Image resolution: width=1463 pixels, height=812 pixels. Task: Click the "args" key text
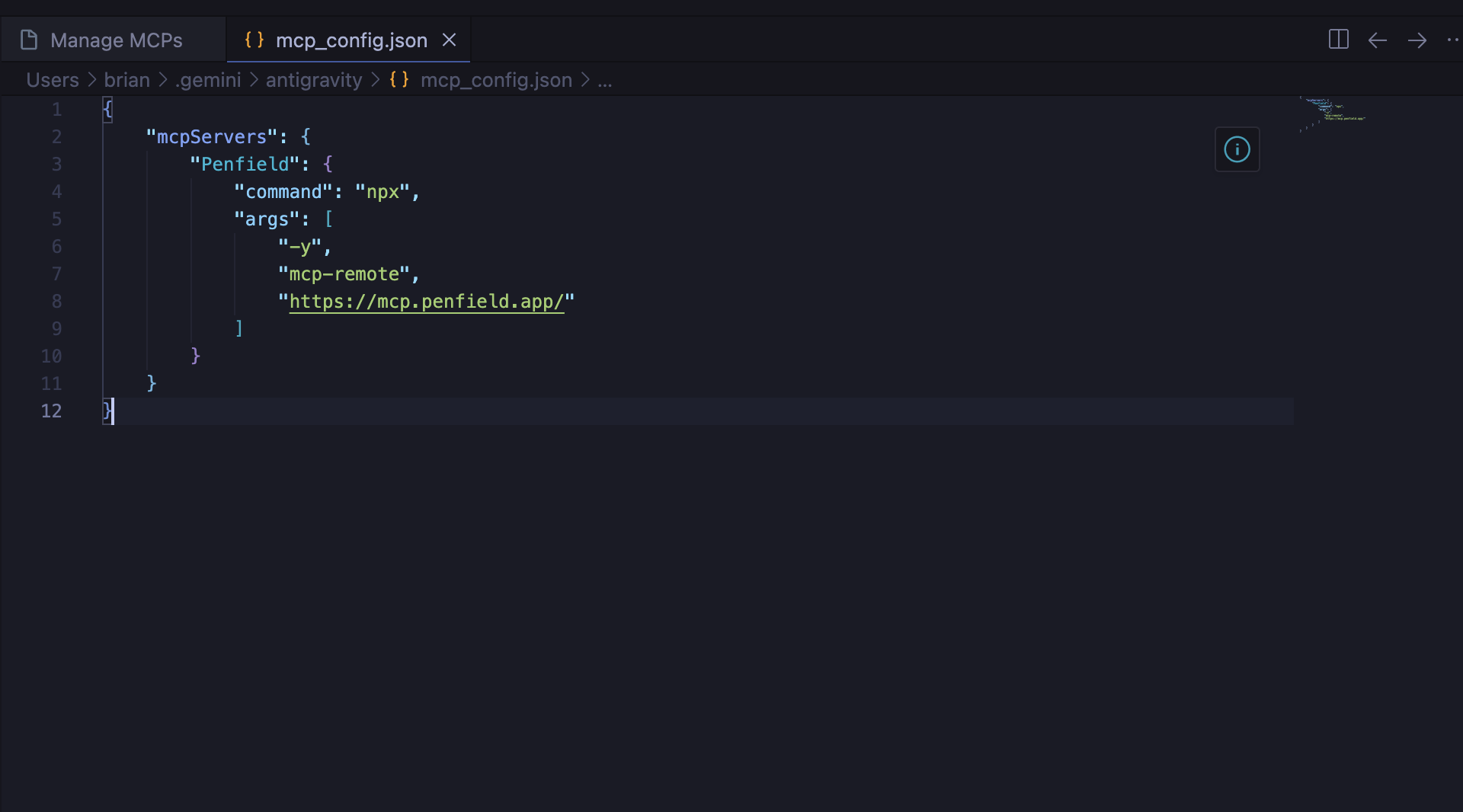[267, 219]
